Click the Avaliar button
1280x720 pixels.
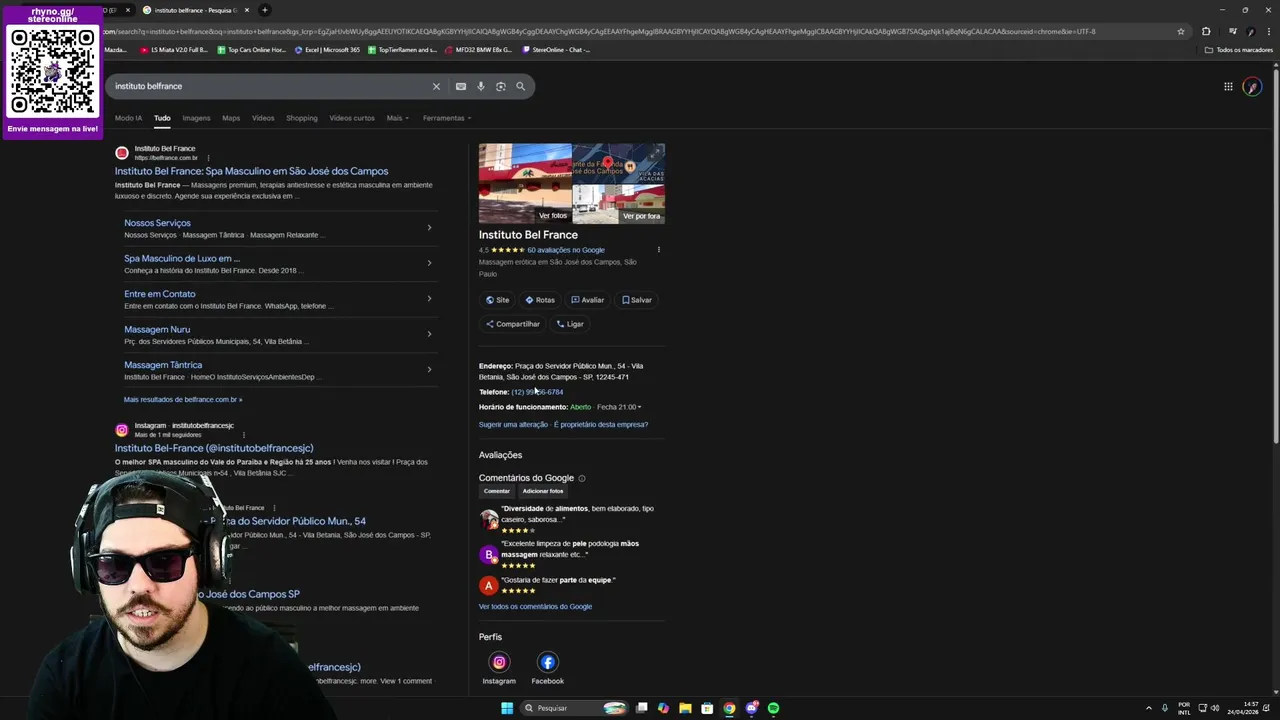pos(587,300)
